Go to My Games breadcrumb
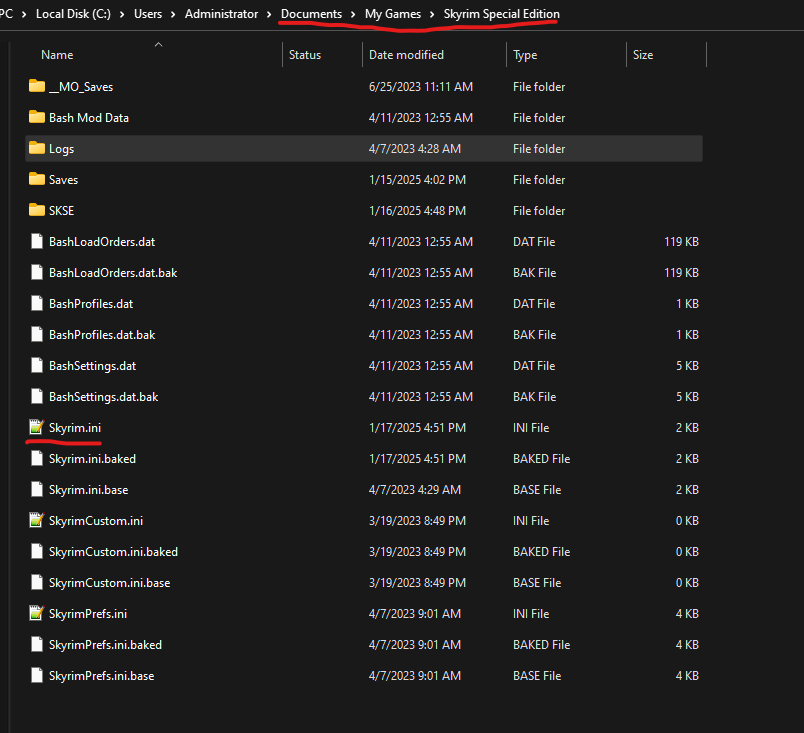804x733 pixels. (393, 14)
